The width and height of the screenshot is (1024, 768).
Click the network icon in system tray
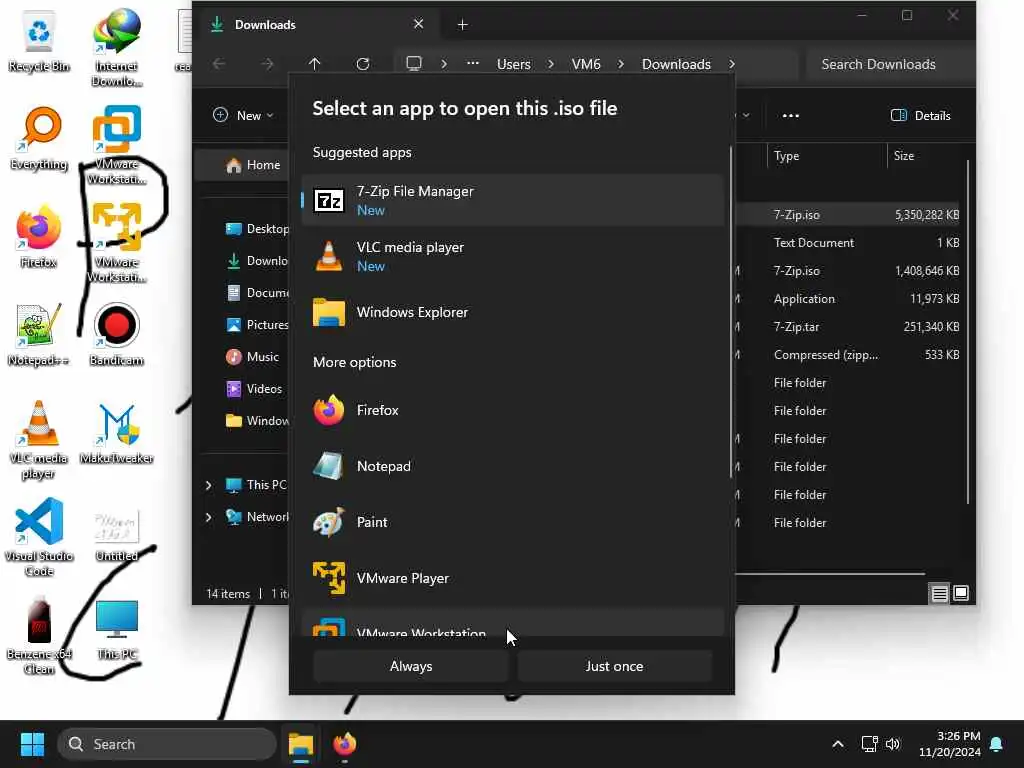(x=869, y=744)
